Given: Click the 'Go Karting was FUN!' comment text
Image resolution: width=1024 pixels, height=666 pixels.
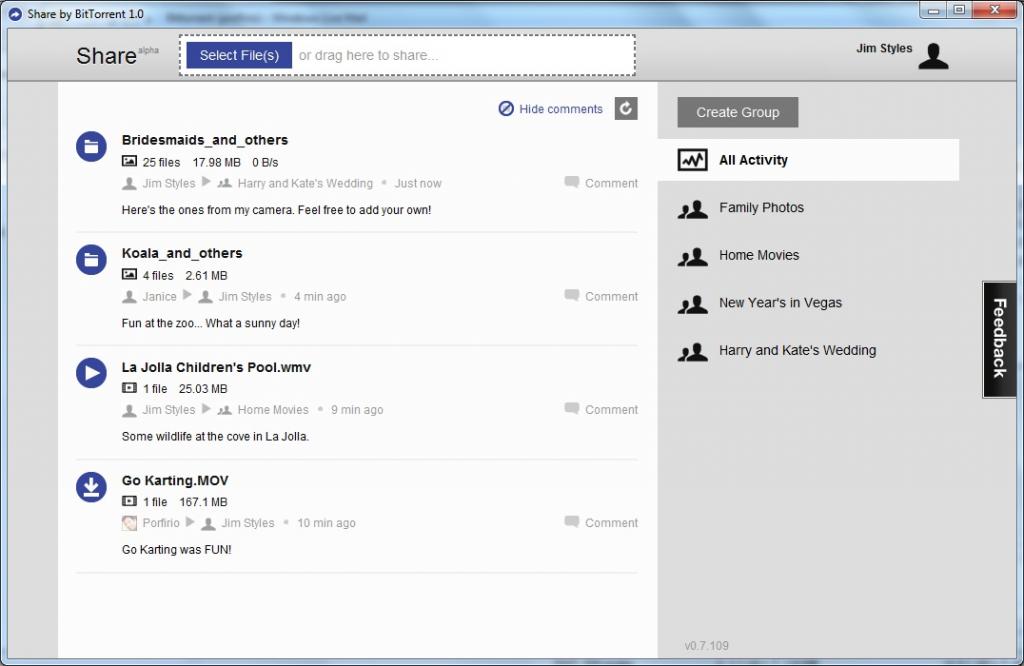Looking at the screenshot, I should [176, 550].
